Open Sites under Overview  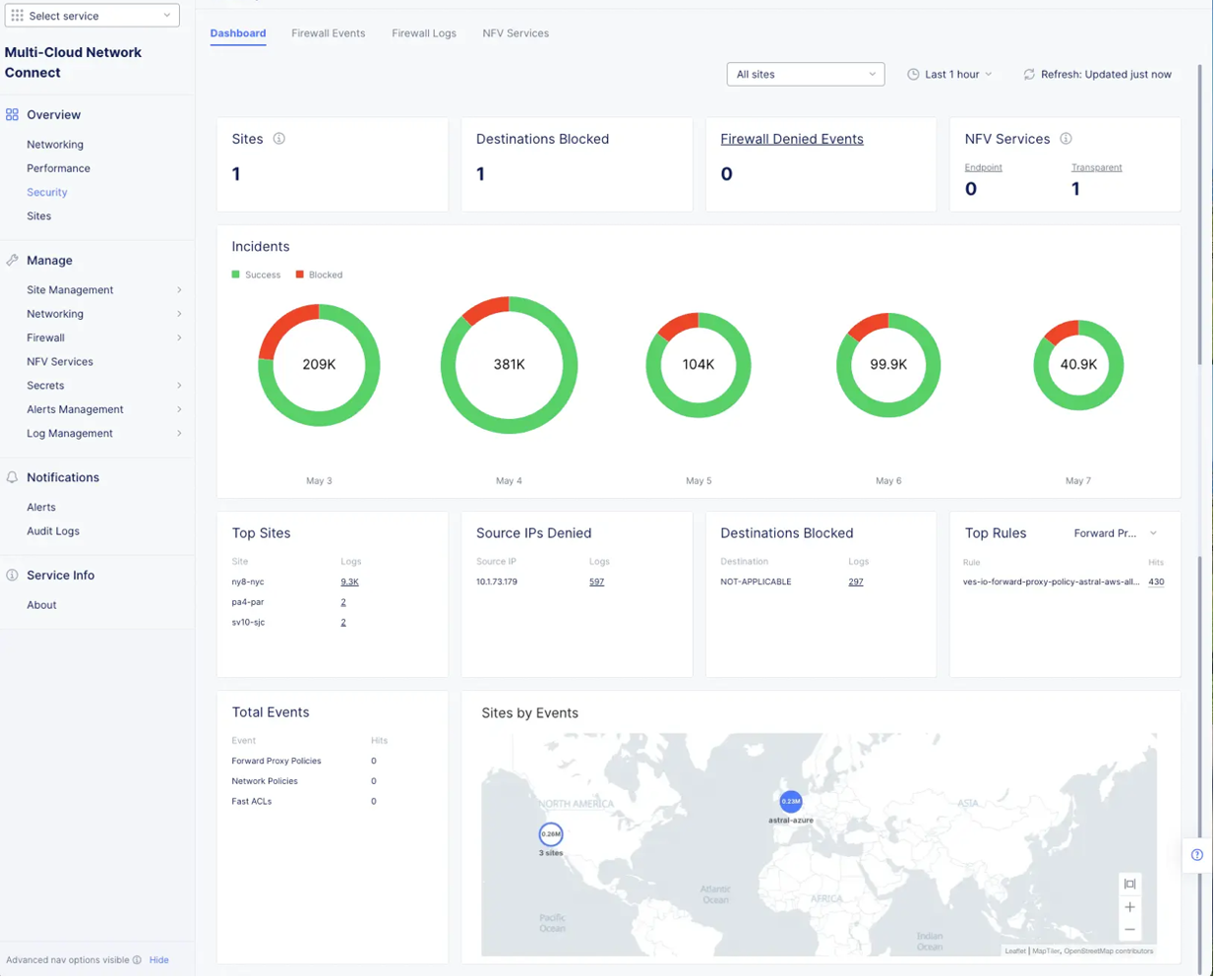(x=39, y=216)
